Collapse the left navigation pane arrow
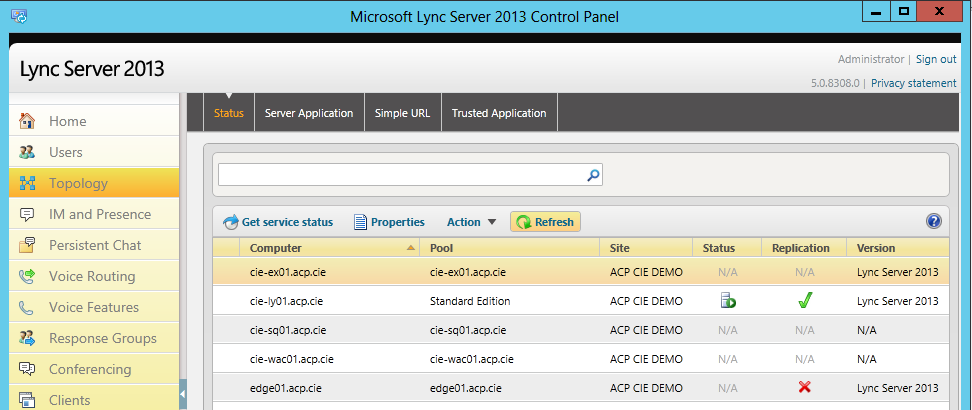 [x=183, y=394]
